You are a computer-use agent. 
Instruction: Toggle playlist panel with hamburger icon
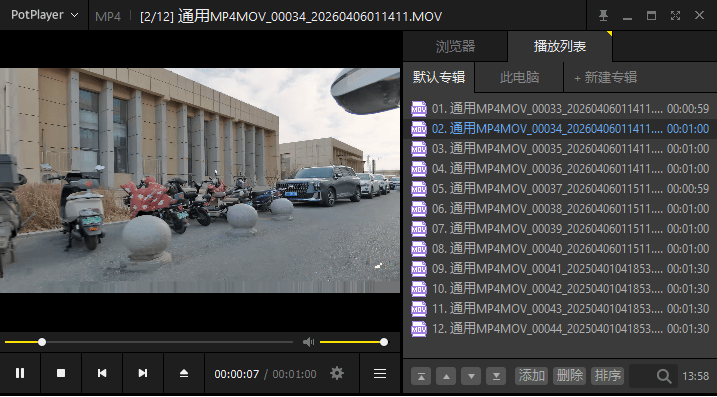(380, 374)
